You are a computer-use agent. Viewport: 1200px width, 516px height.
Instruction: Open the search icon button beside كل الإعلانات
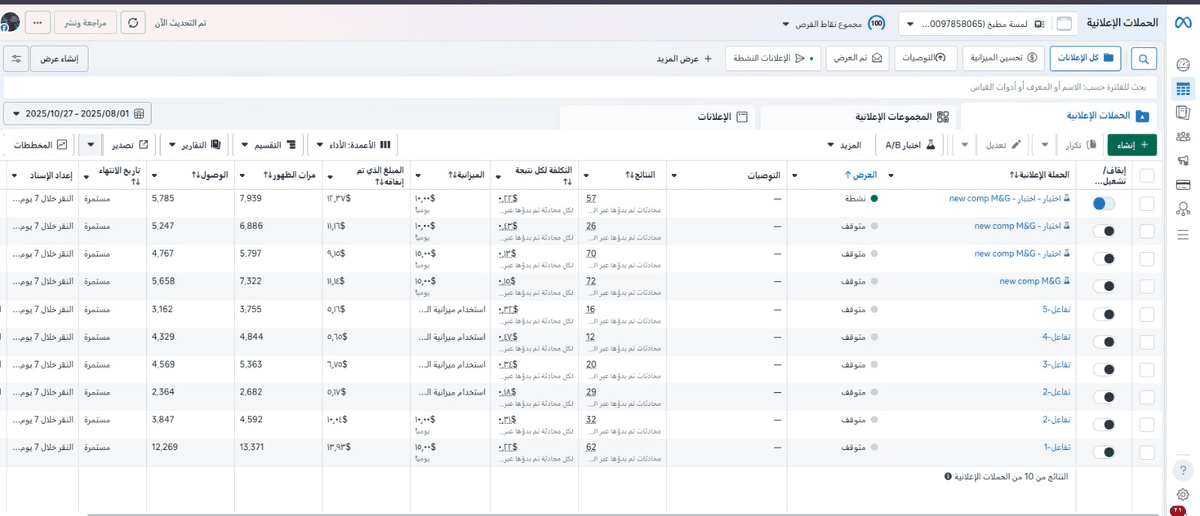(1143, 59)
